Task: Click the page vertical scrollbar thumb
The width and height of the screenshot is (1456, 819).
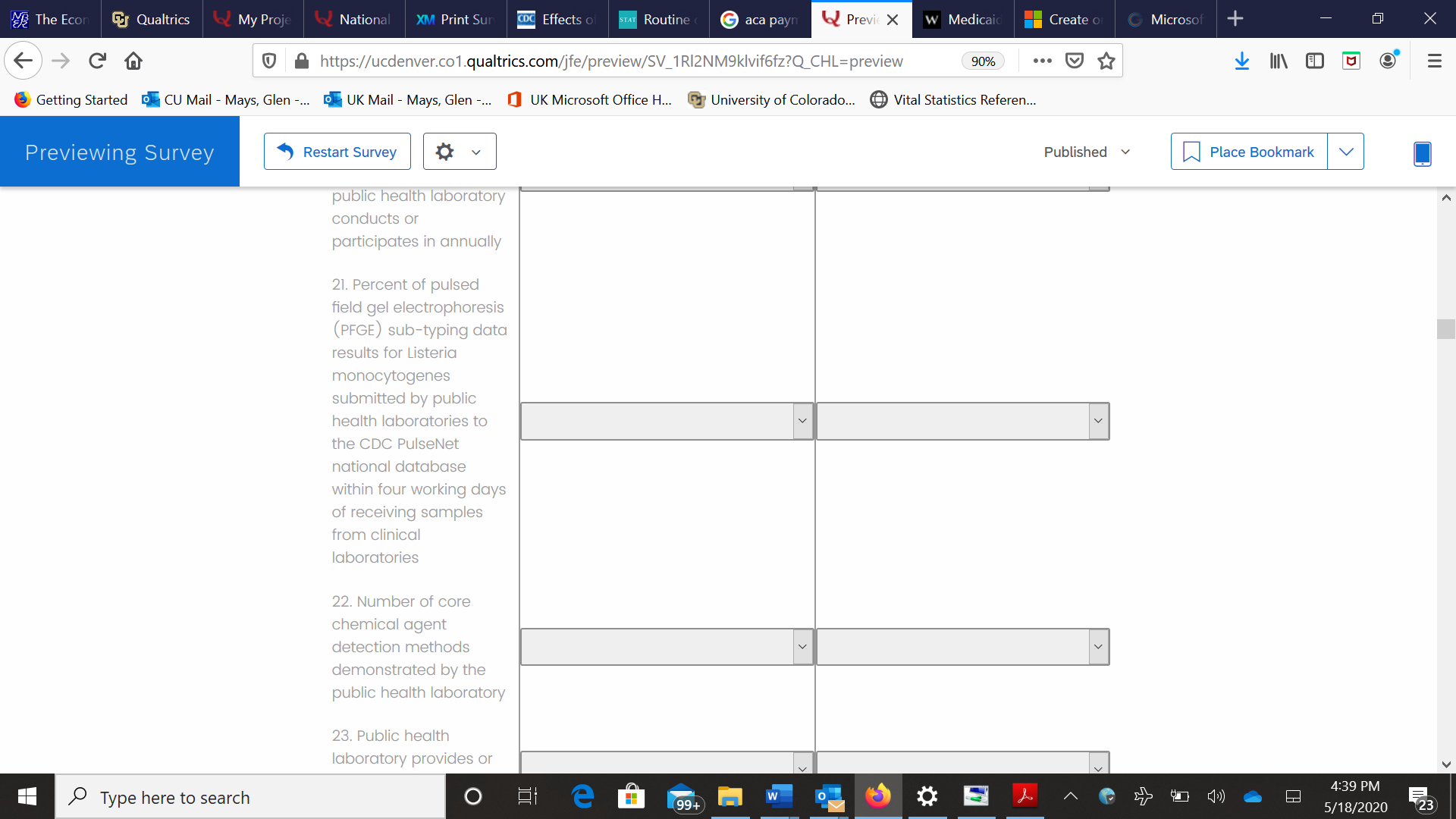Action: pos(1445,329)
